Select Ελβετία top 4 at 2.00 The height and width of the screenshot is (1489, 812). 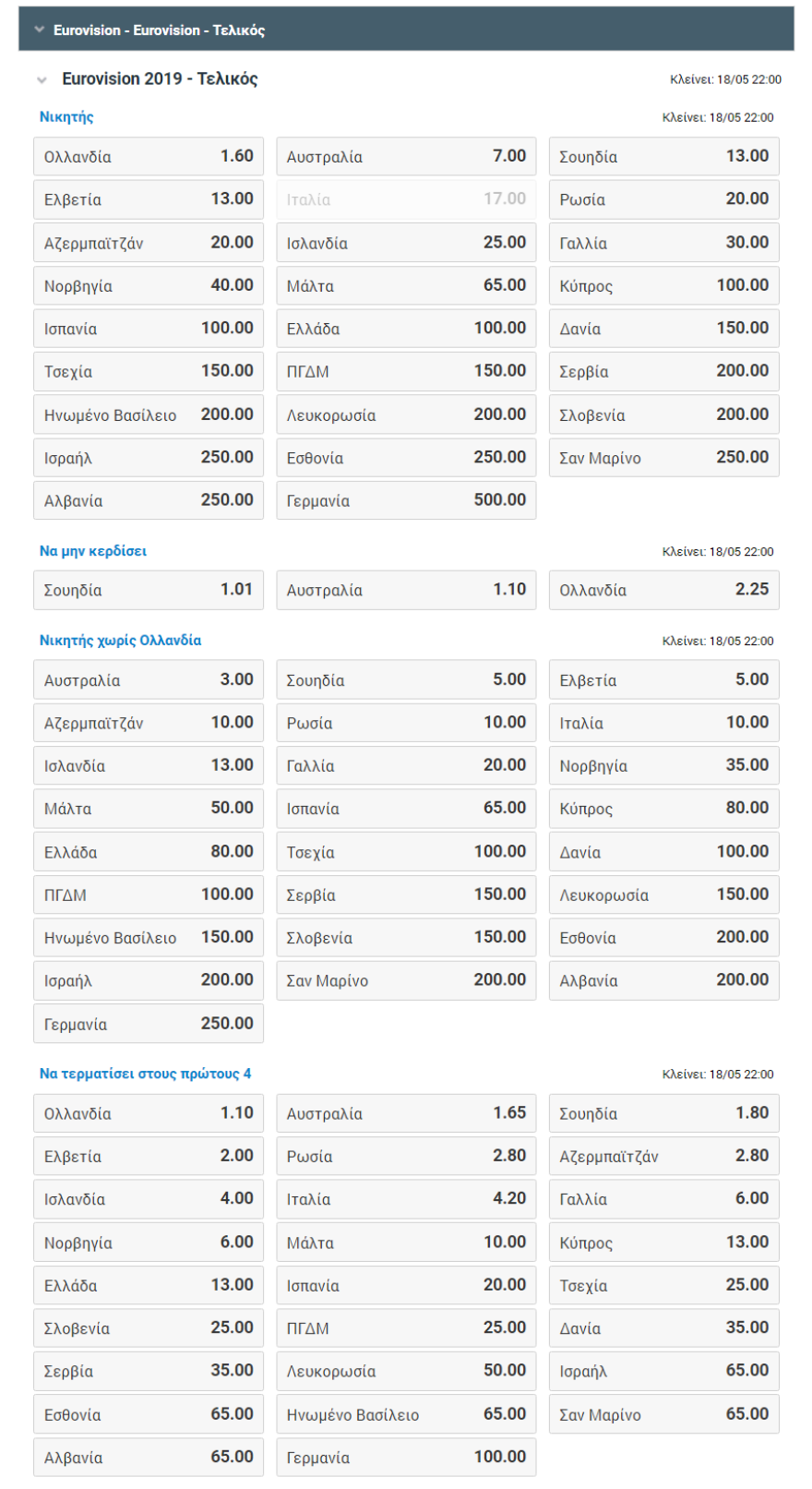[149, 1157]
